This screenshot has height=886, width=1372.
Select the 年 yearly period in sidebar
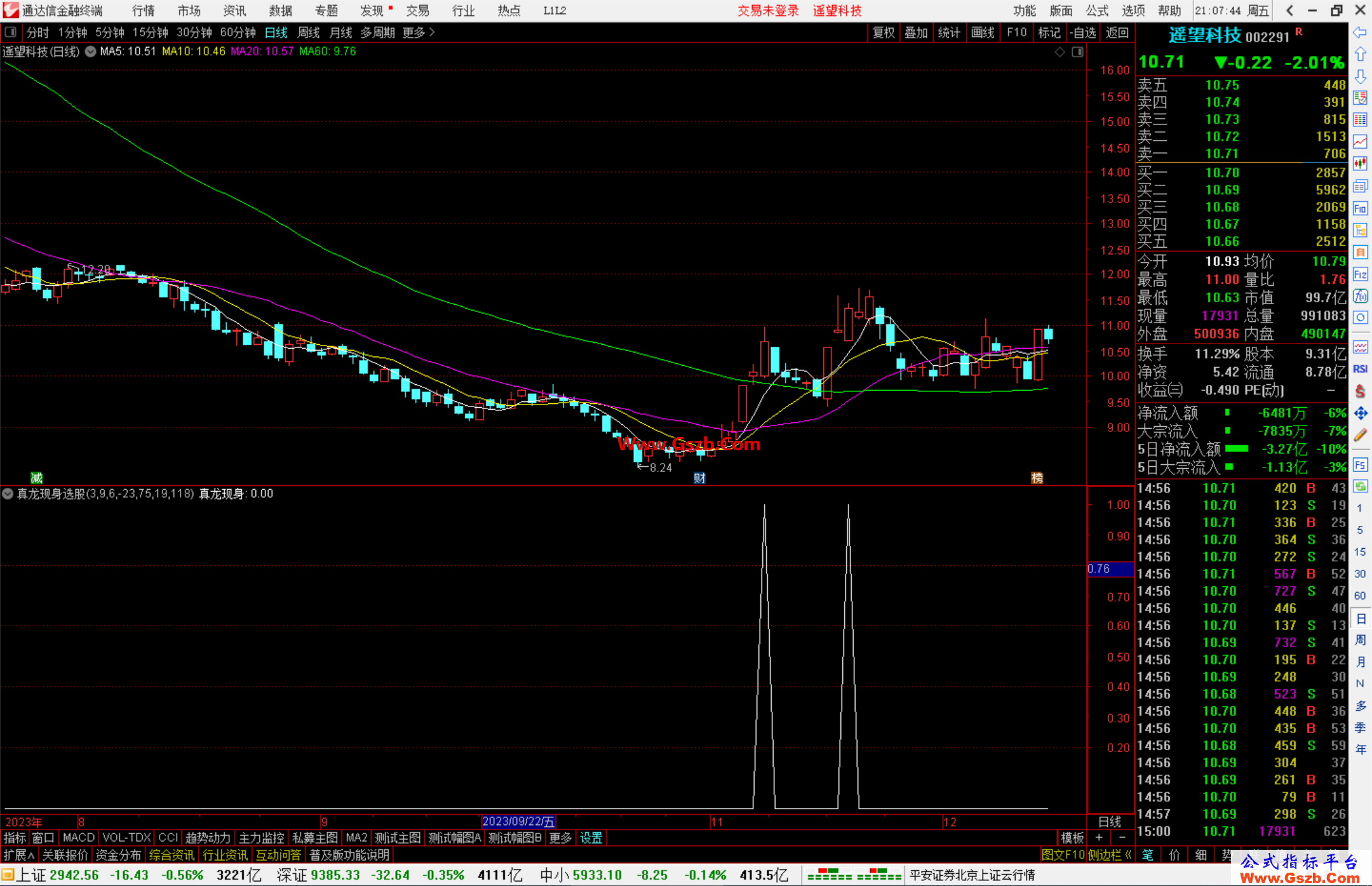(1360, 749)
